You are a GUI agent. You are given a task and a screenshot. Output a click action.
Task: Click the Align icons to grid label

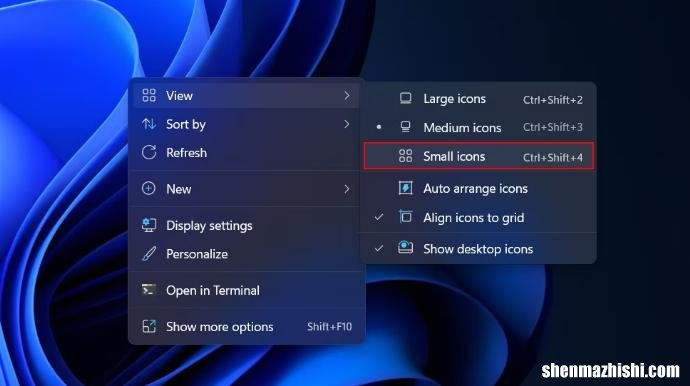[473, 217]
